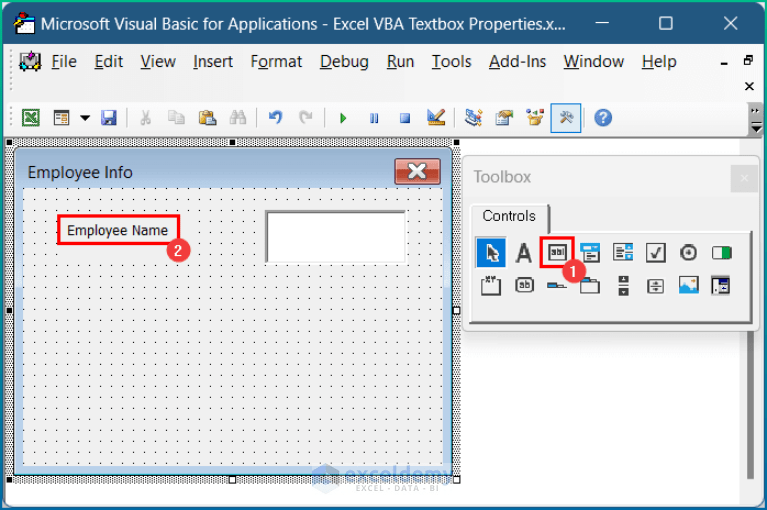Expand toolbar options overflow arrow

[x=756, y=120]
